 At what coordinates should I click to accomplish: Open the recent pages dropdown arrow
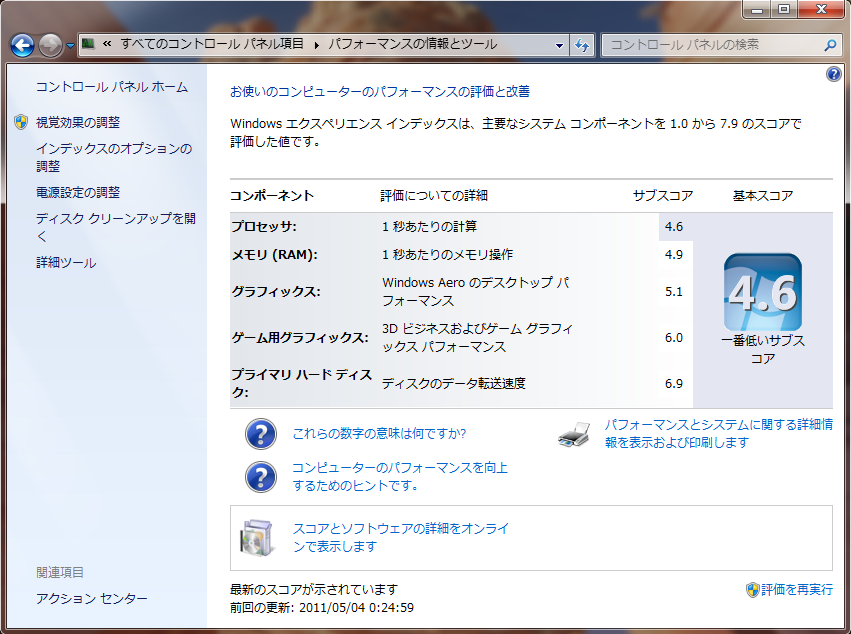[x=71, y=45]
